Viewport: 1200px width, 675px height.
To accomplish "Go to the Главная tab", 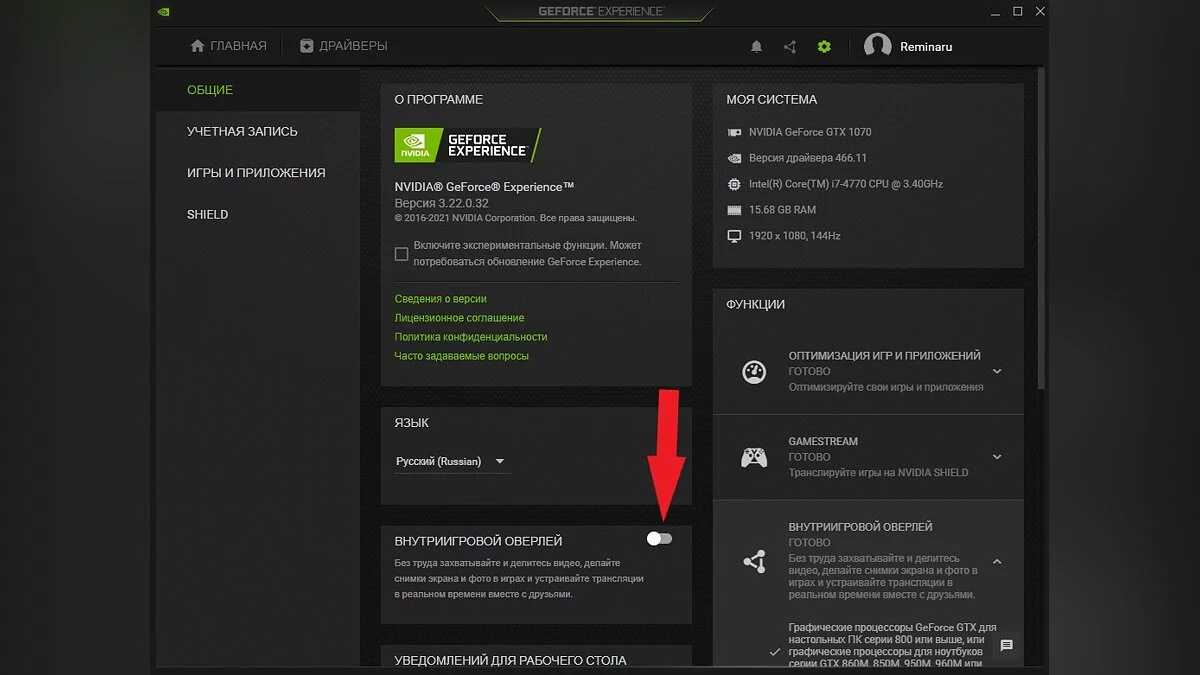I will coord(229,46).
